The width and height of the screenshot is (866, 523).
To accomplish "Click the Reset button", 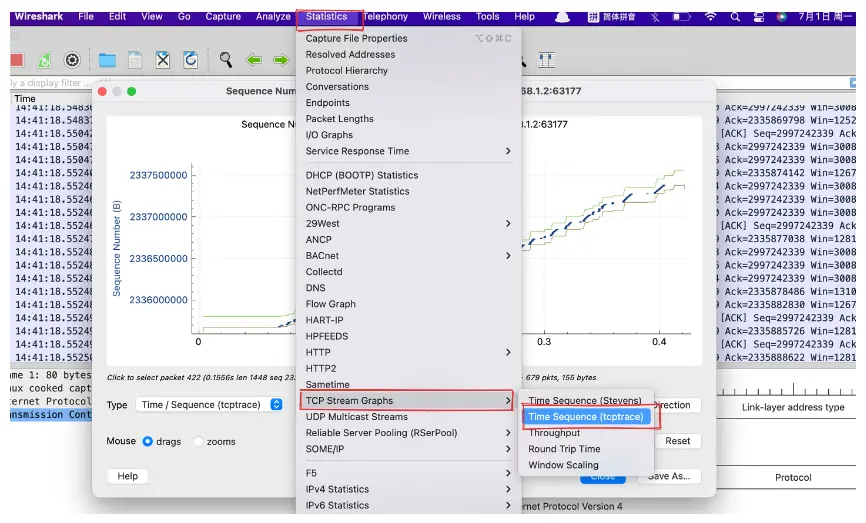I will [x=678, y=441].
